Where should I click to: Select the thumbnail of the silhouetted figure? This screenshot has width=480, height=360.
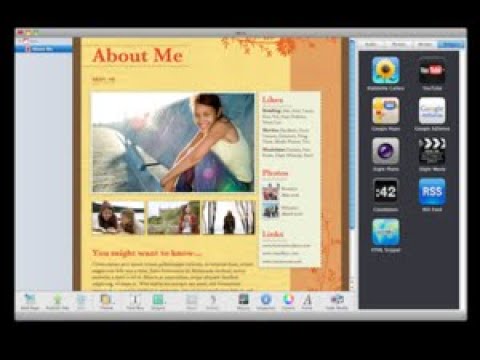229,217
